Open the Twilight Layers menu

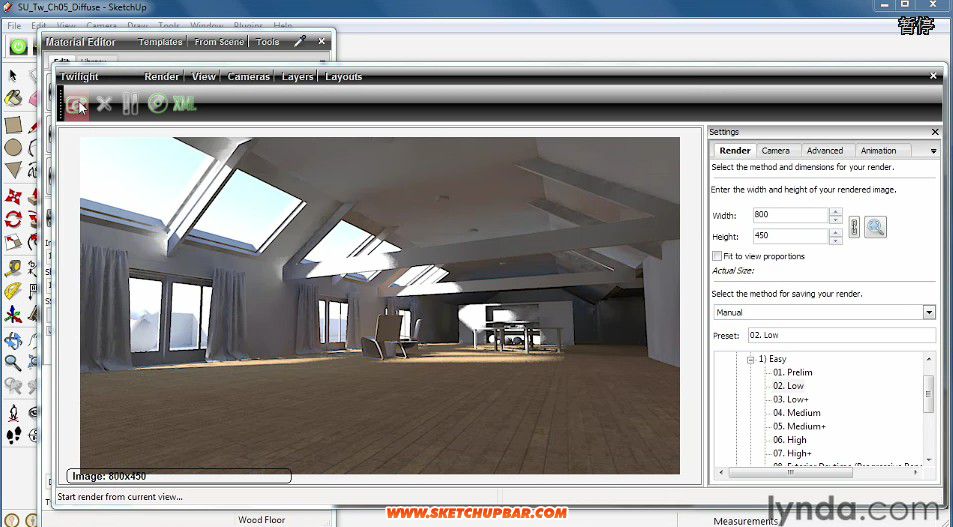click(x=297, y=77)
